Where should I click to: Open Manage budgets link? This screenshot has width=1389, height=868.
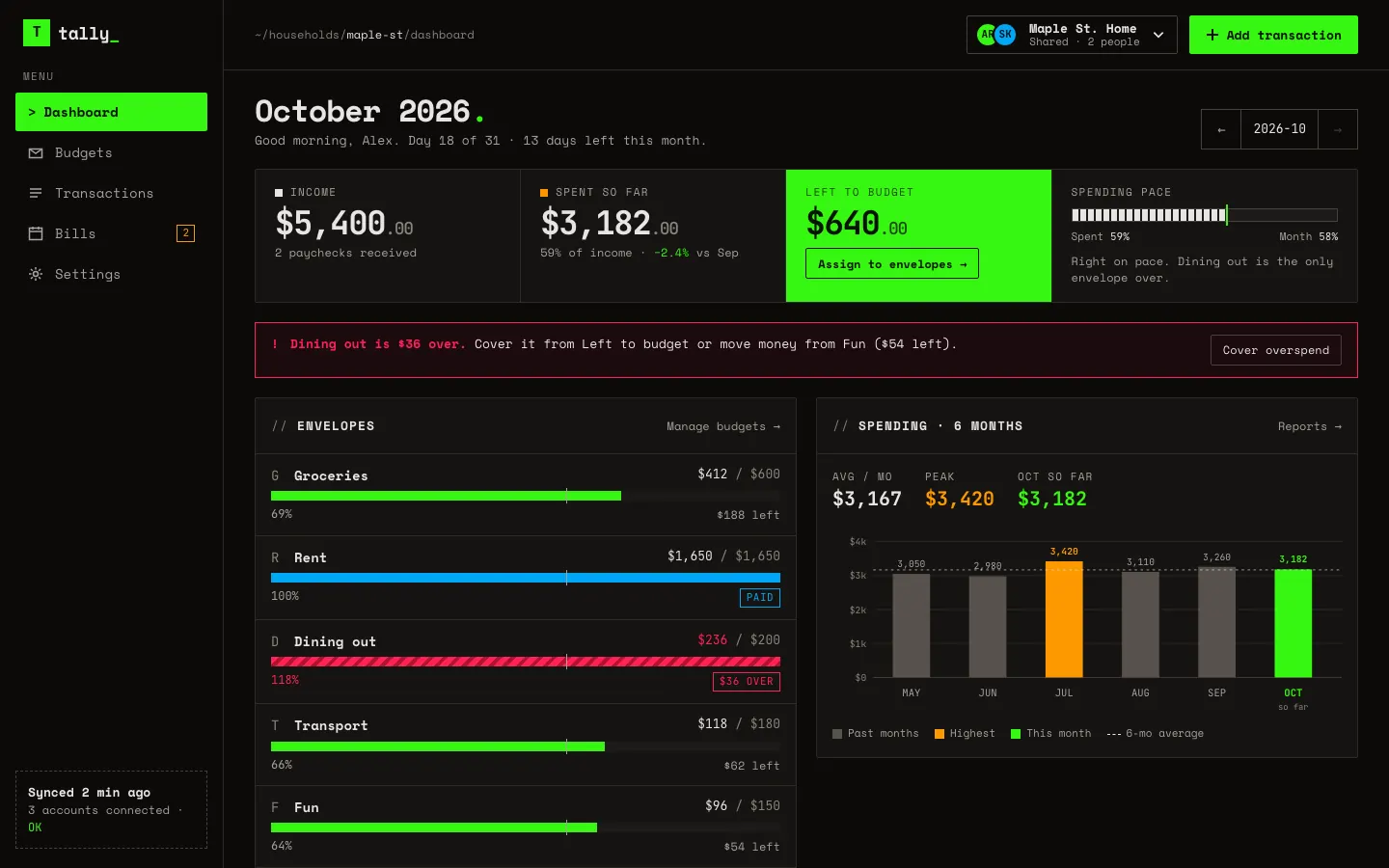[x=723, y=426]
